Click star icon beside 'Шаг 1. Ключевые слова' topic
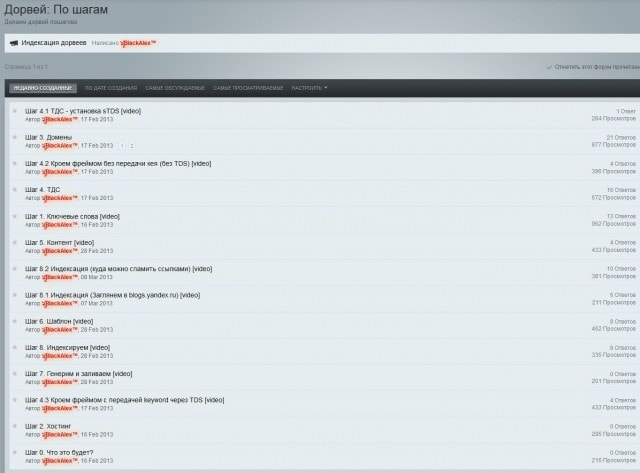 (15, 216)
